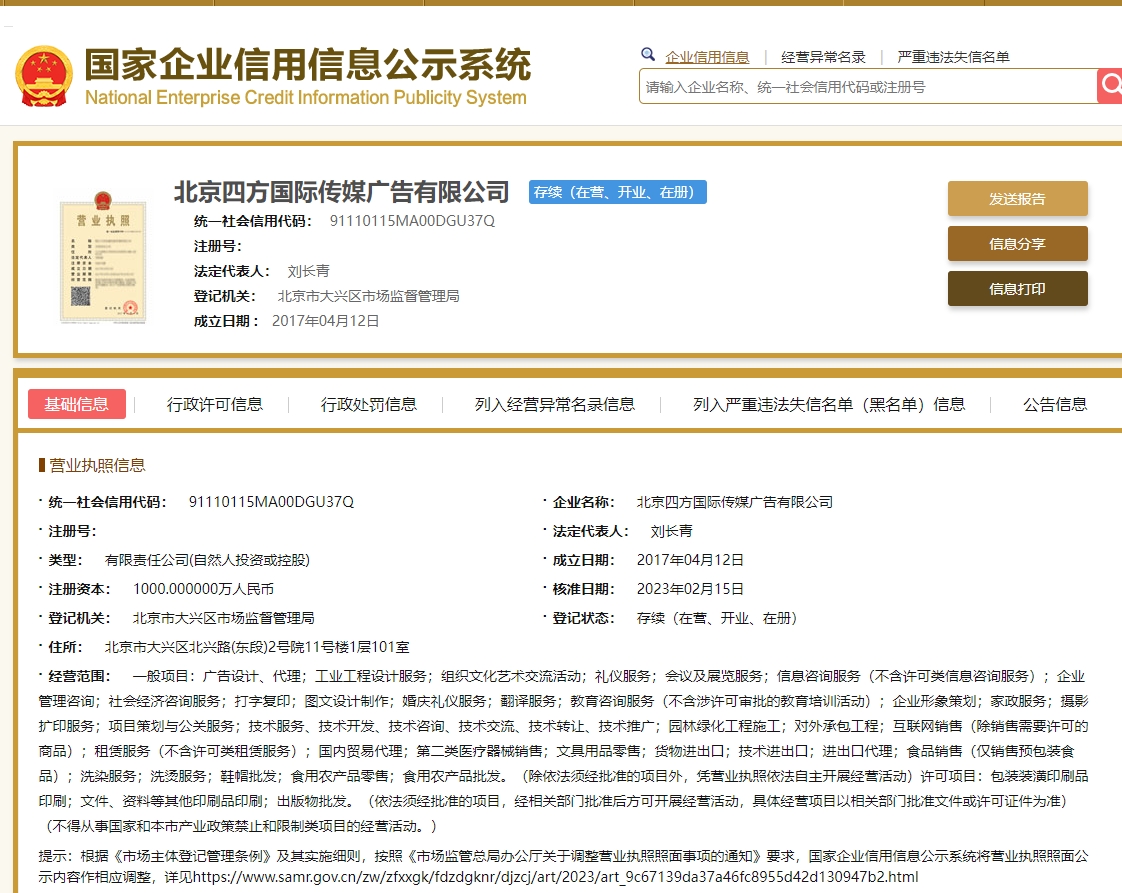Click the system title 国家企业信用信息公示系统
This screenshot has width=1122, height=893.
point(308,65)
